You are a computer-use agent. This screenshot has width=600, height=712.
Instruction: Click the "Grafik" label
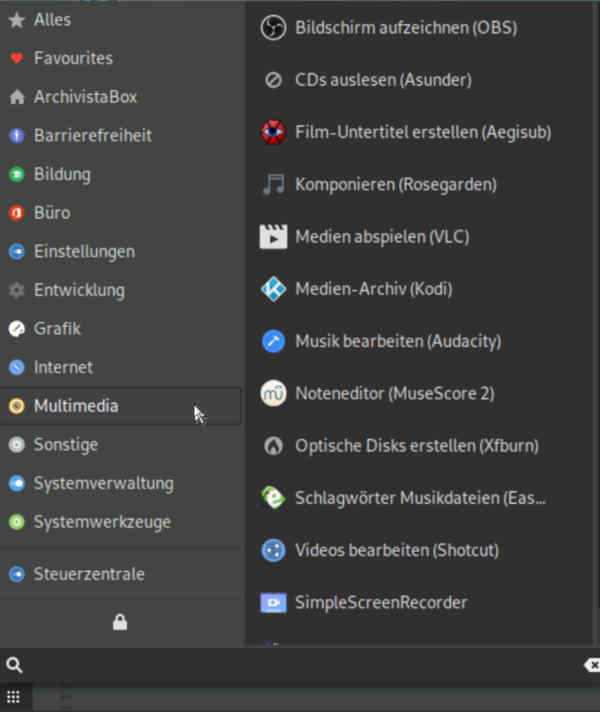[57, 329]
